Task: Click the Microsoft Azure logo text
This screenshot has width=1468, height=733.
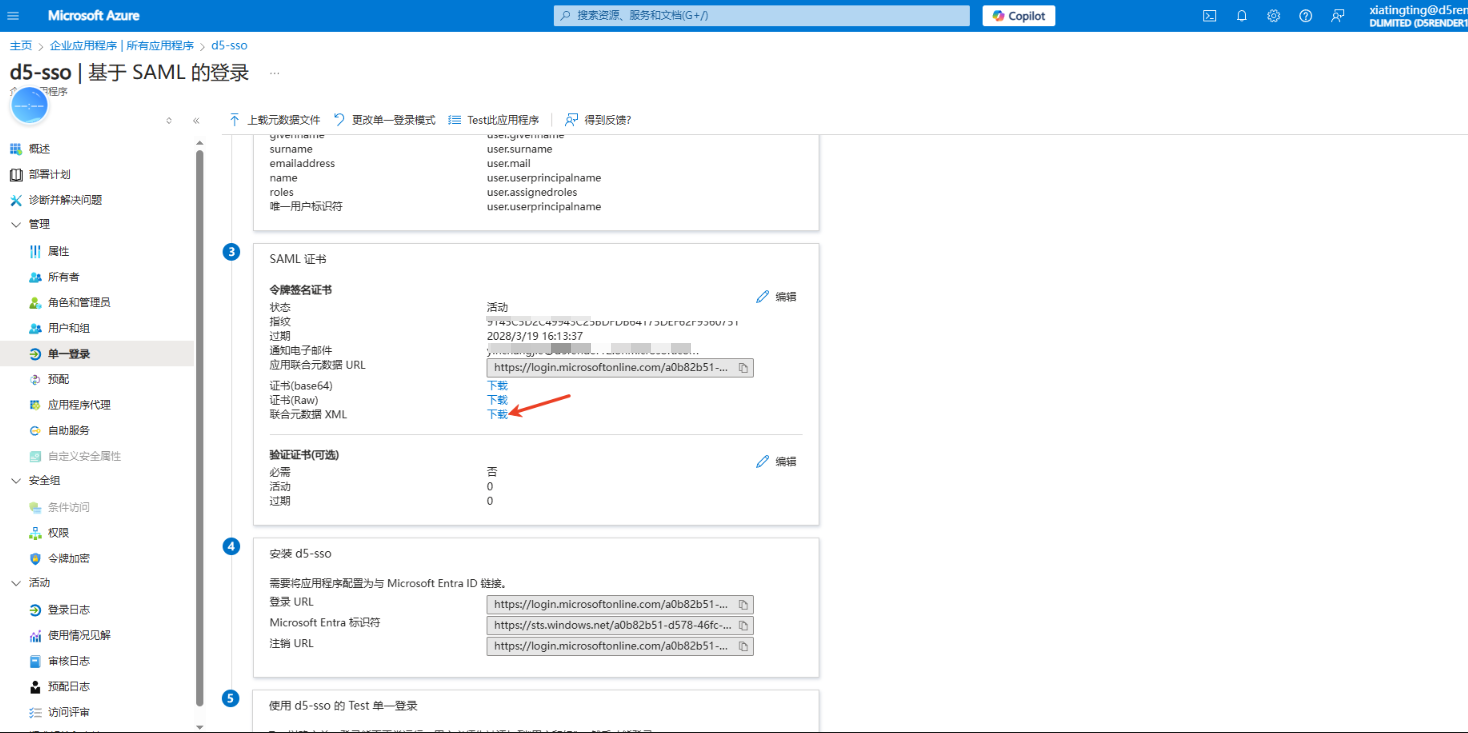Action: pyautogui.click(x=94, y=16)
